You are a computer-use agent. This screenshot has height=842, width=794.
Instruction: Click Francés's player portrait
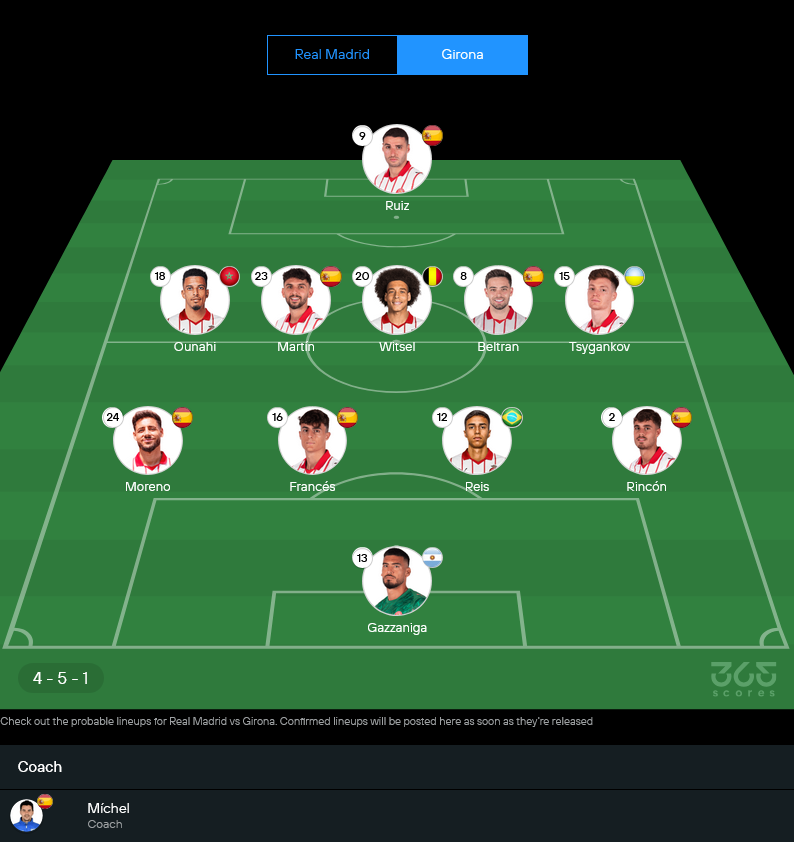[312, 440]
